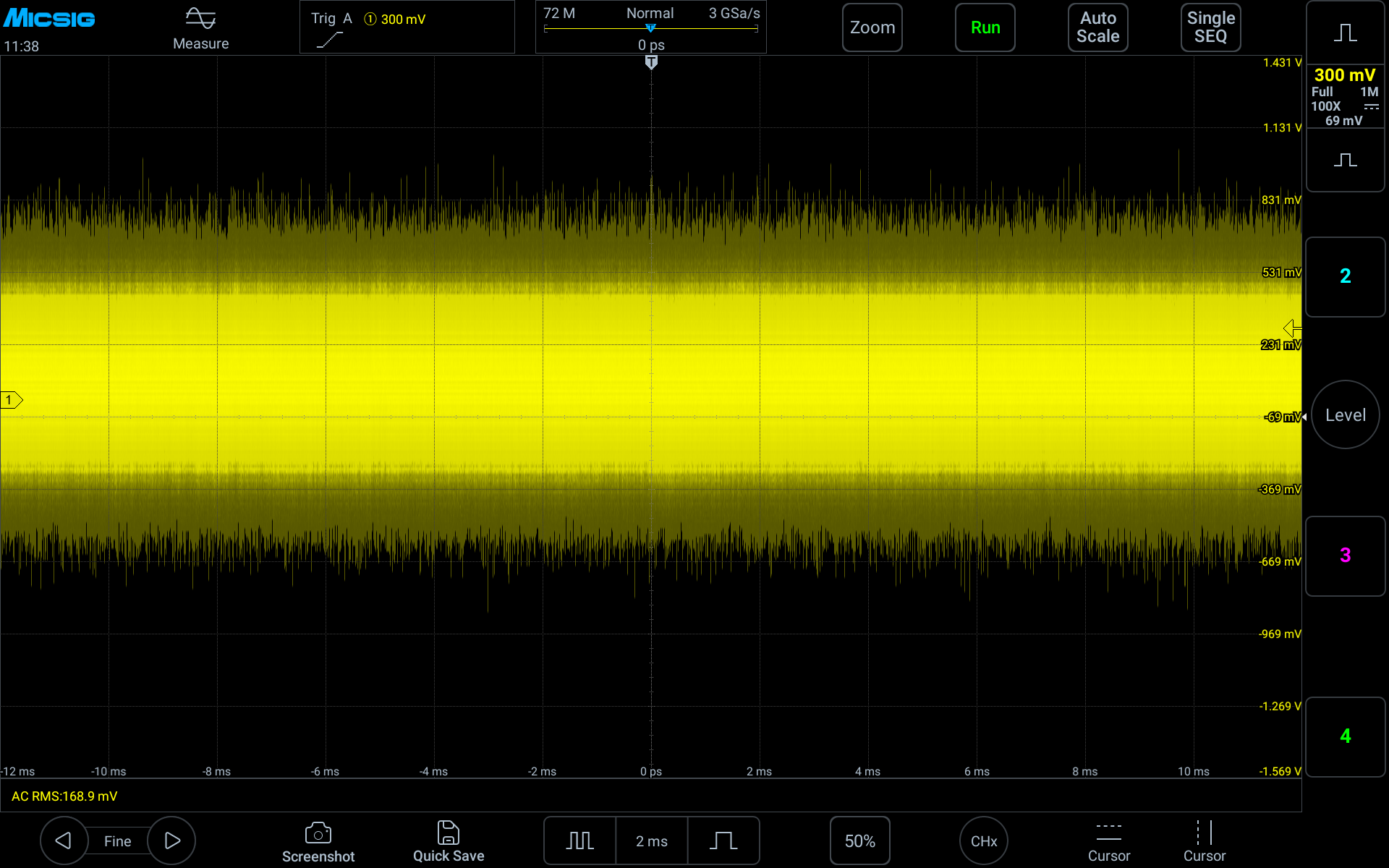1389x868 pixels.
Task: Select the channel 1 ground marker
Action: click(x=12, y=400)
